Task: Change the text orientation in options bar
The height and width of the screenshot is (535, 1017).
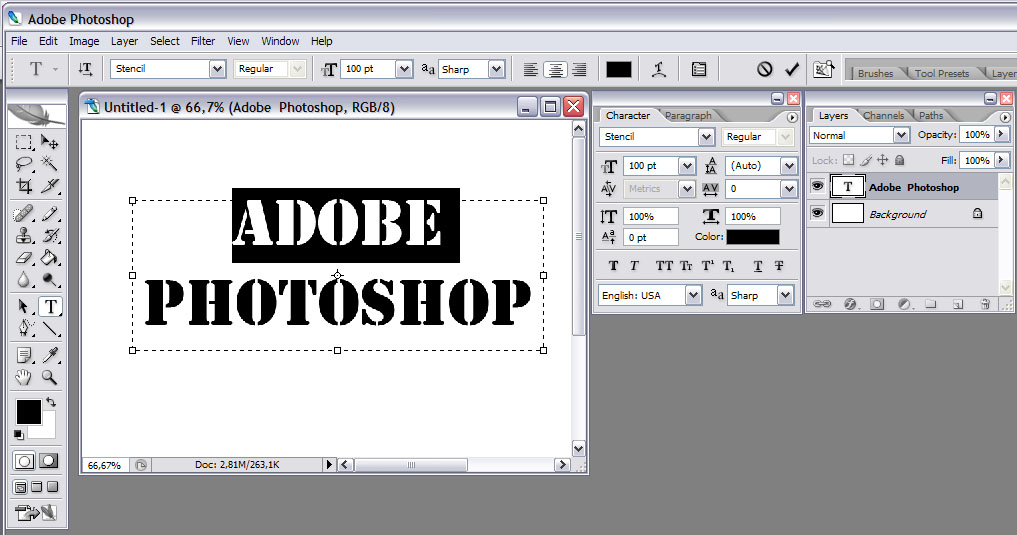Action: click(85, 69)
